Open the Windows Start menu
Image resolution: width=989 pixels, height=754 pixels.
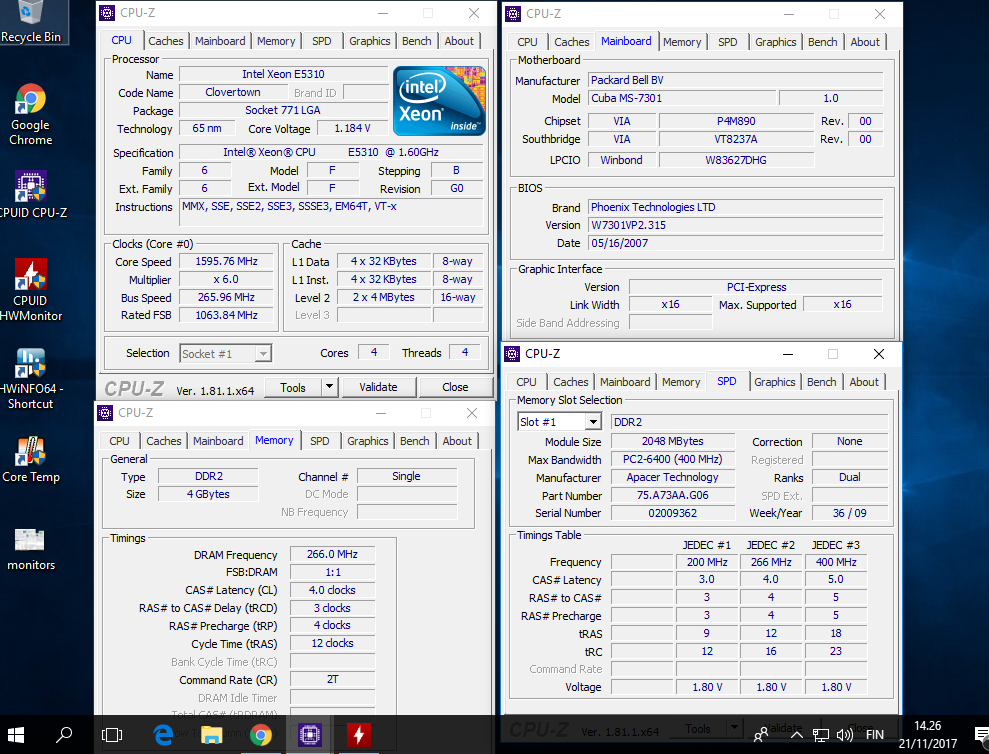point(16,734)
